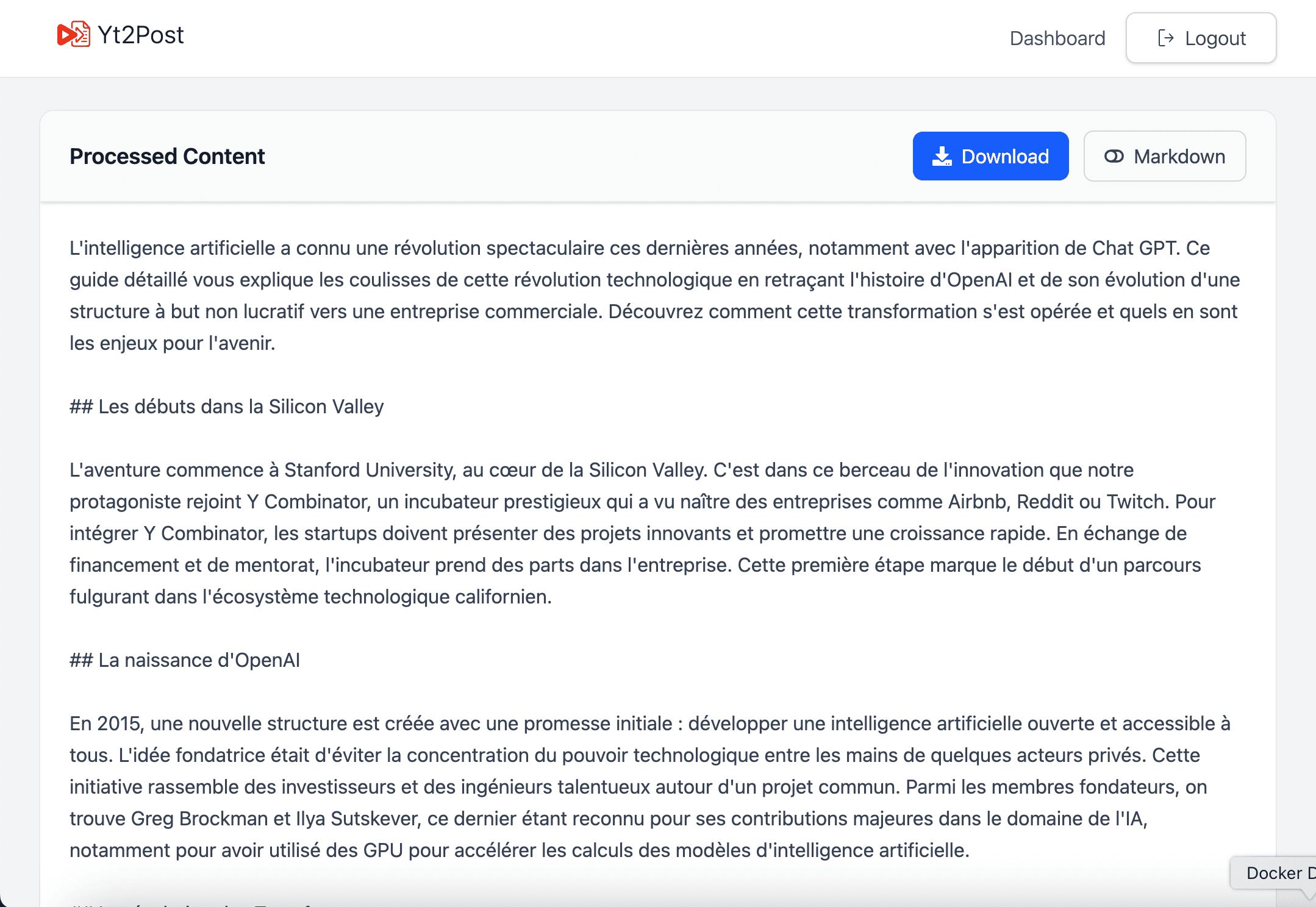Viewport: 1316px width, 907px height.
Task: Click the logout arrow icon
Action: pos(1165,38)
